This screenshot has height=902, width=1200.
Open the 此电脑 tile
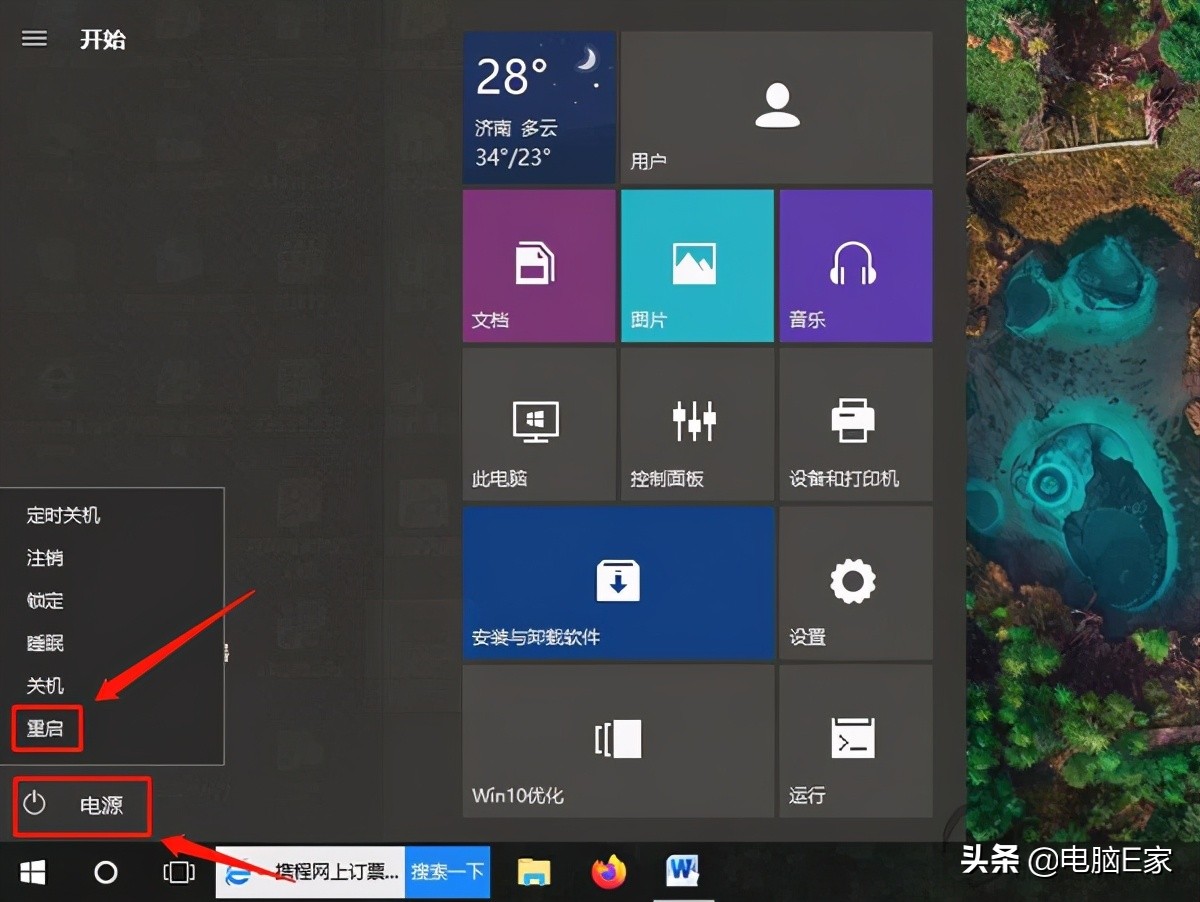(x=538, y=424)
